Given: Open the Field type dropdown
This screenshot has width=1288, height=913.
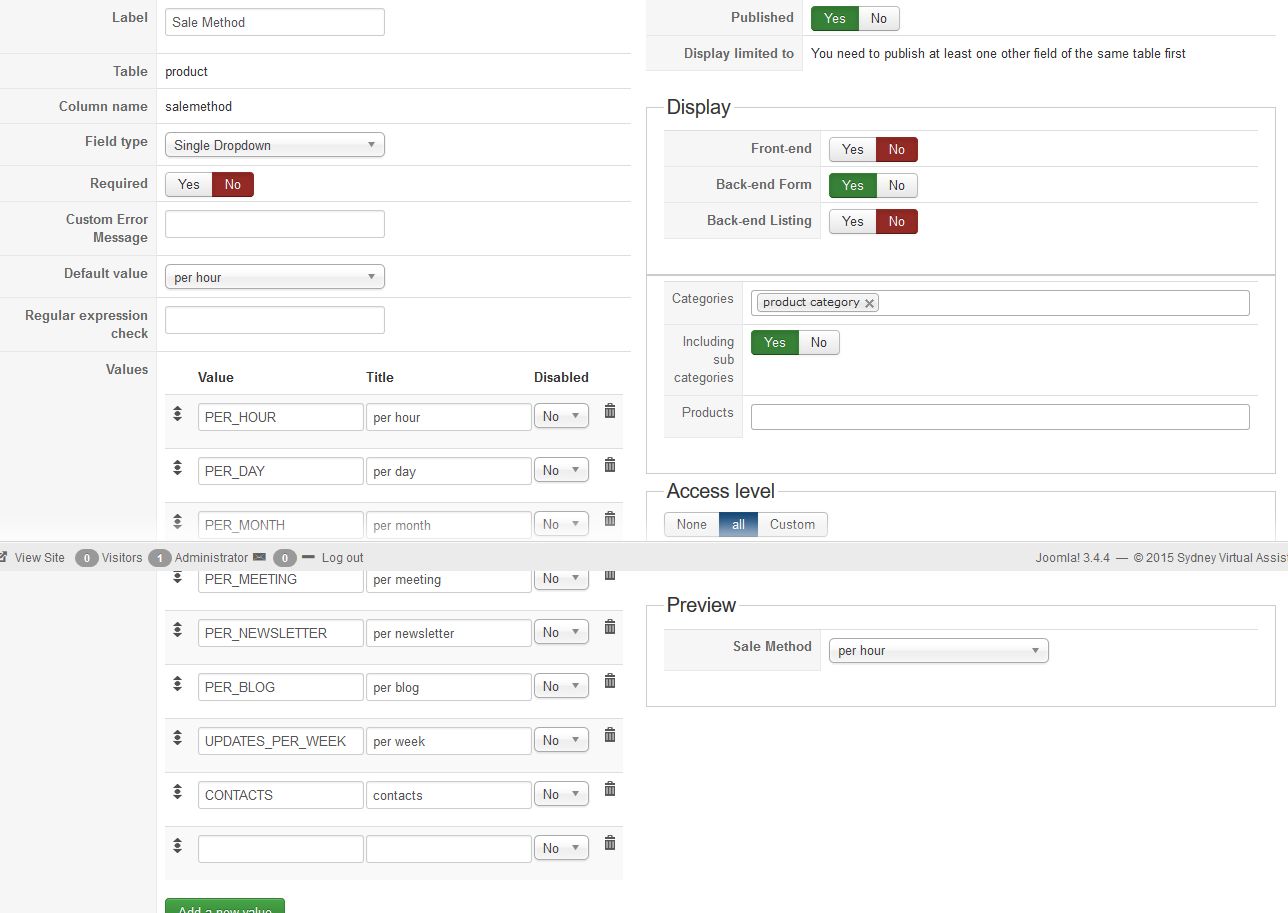Looking at the screenshot, I should [x=274, y=145].
